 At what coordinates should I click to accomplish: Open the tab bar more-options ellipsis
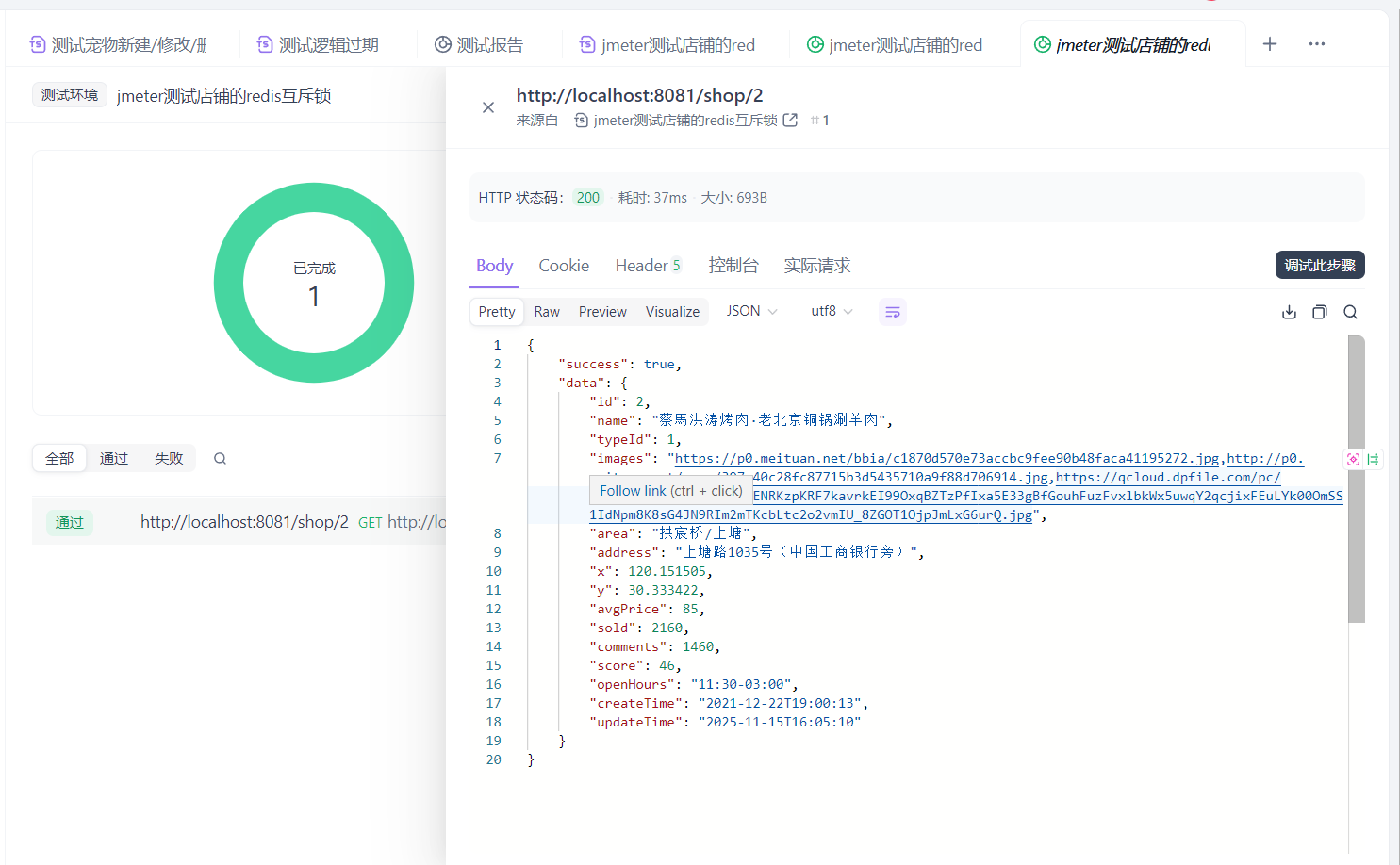pos(1317,44)
